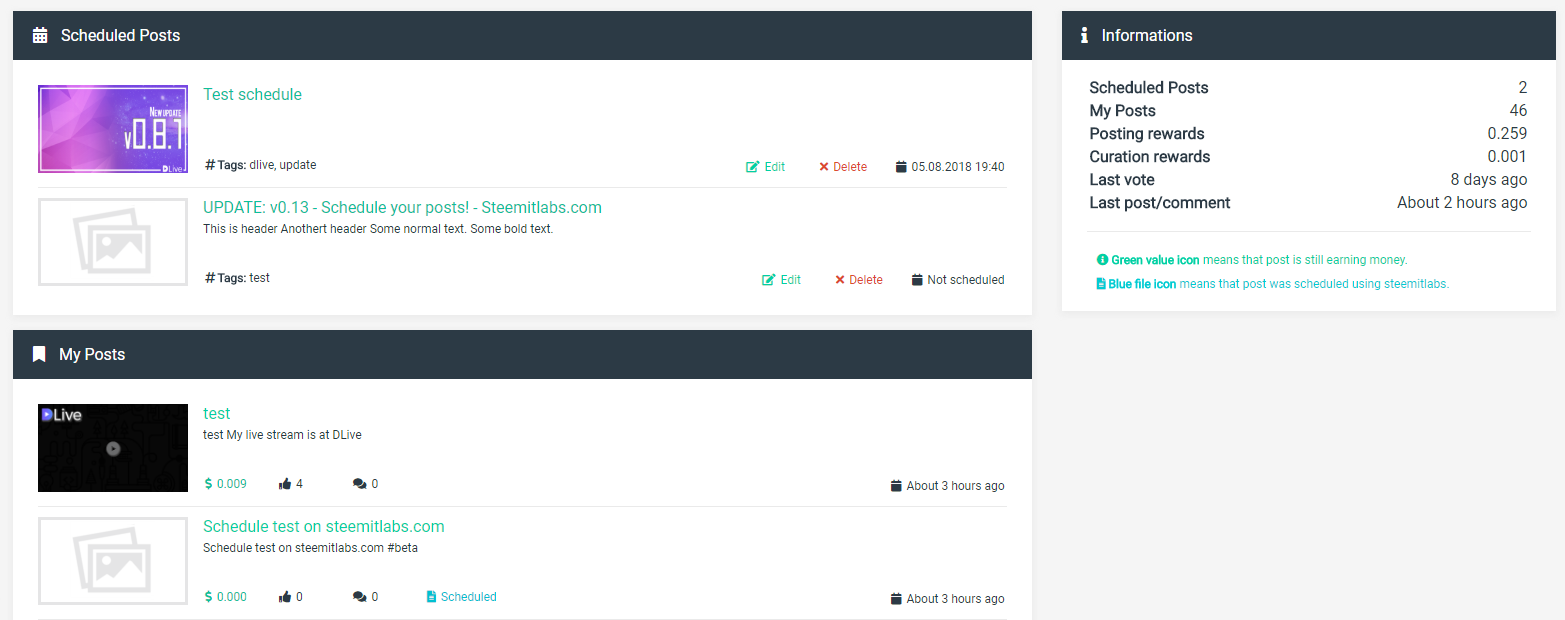Click the My Posts value 46
1565x620 pixels.
[x=1518, y=111]
